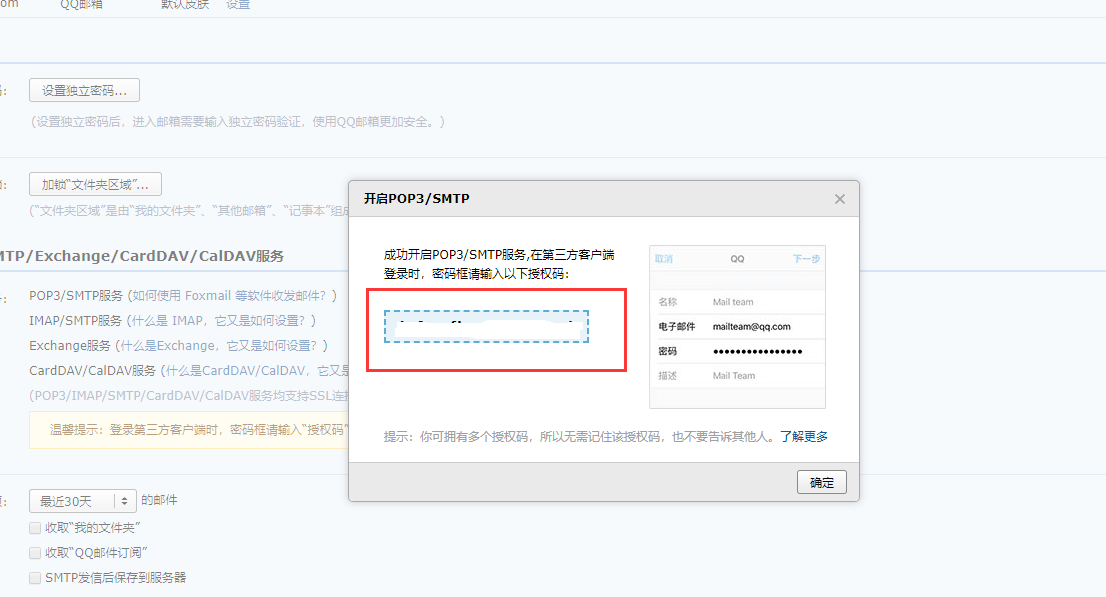Image resolution: width=1106 pixels, height=597 pixels.
Task: Select 默认皮肤 in the top bar
Action: 184,5
